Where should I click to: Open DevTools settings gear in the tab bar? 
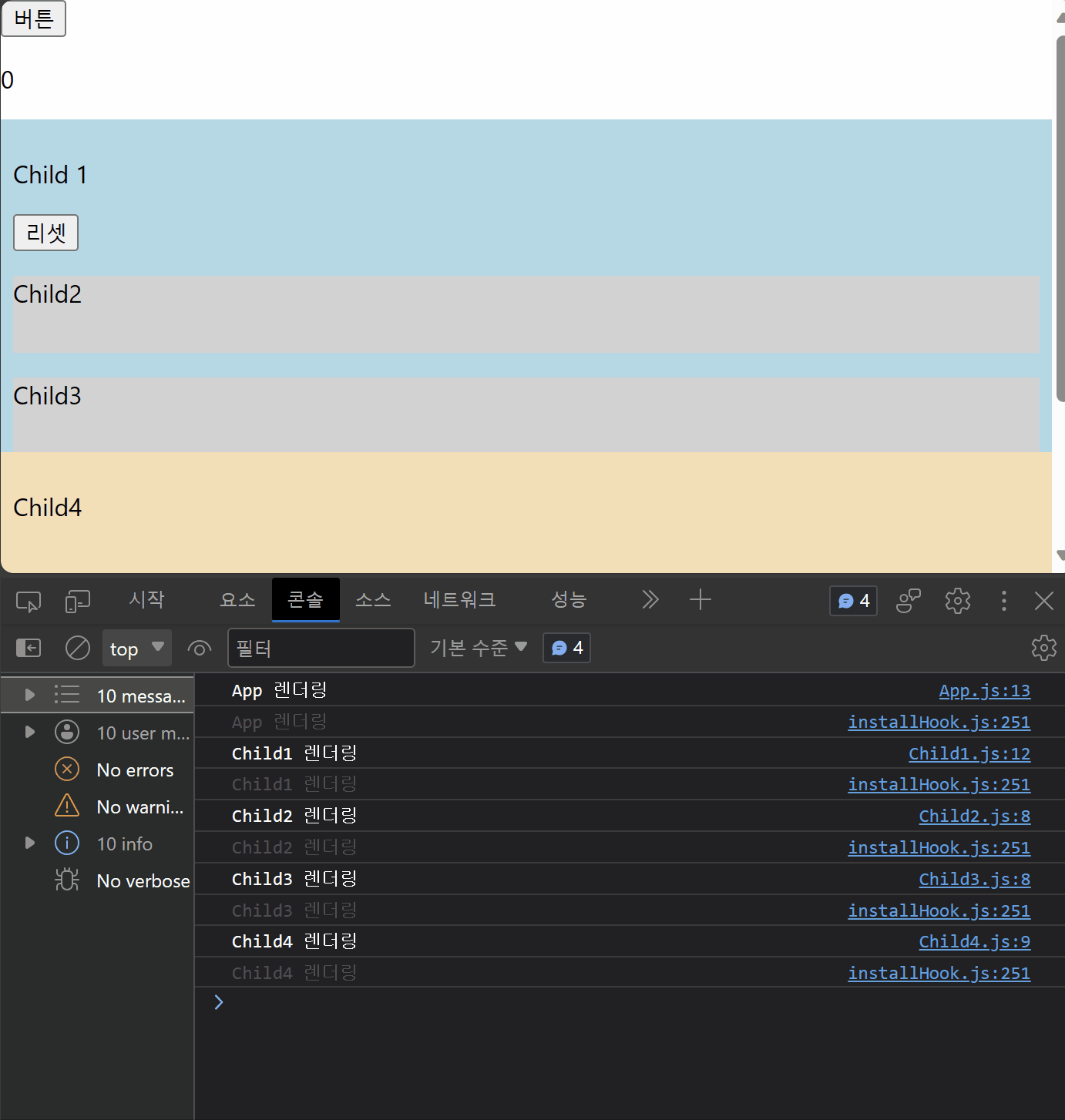pos(958,601)
